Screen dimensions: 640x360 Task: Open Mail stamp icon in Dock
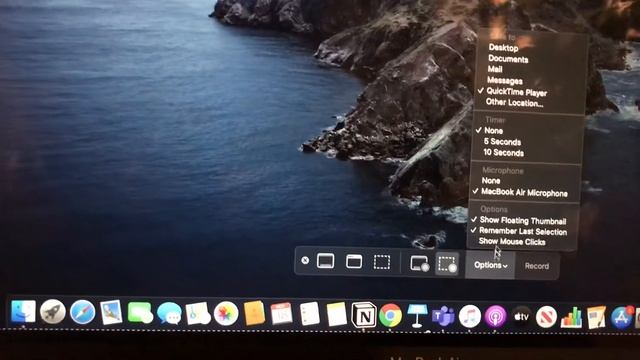click(111, 313)
